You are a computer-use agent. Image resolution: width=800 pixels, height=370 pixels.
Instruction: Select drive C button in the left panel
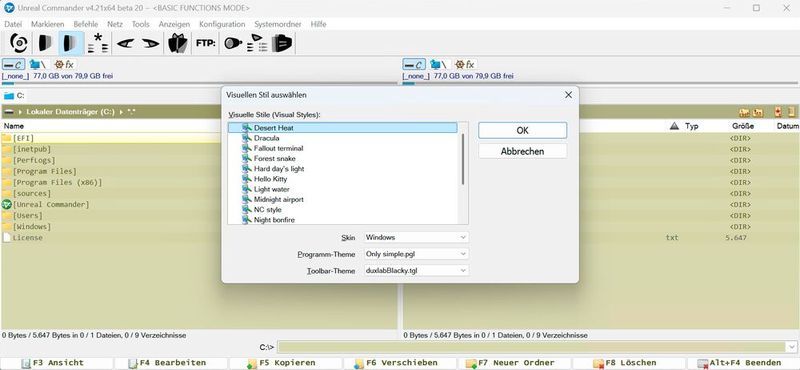point(13,64)
